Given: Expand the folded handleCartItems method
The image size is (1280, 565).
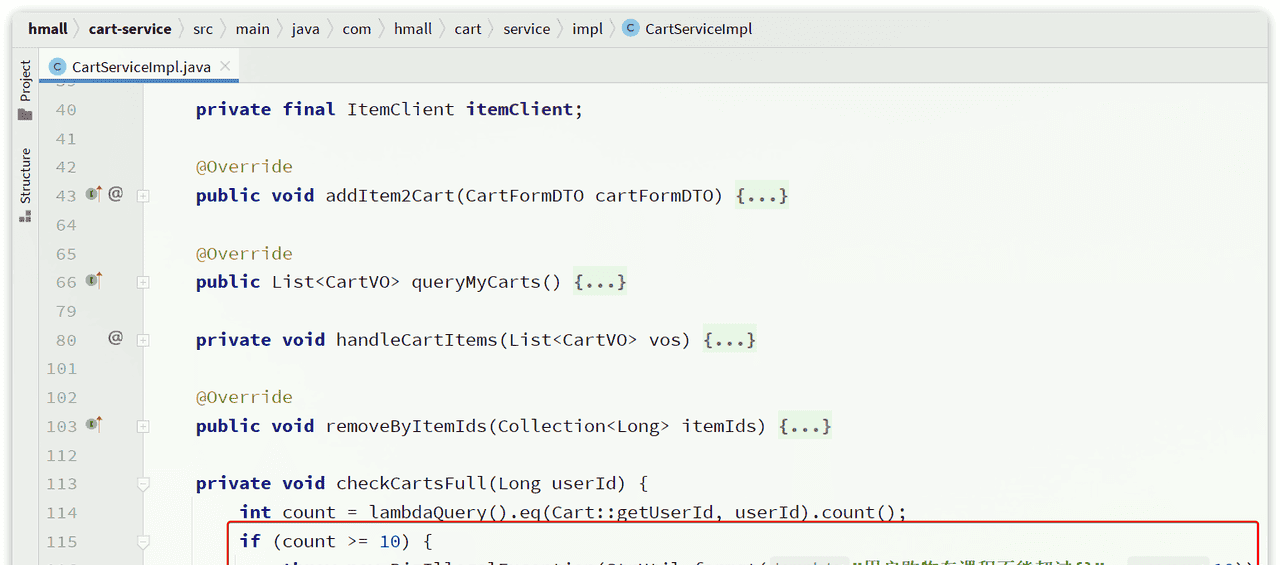Looking at the screenshot, I should coord(143,341).
